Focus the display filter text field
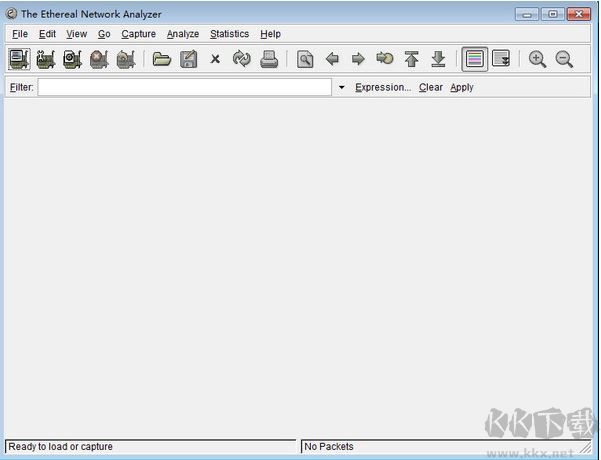This screenshot has width=601, height=460. point(185,87)
